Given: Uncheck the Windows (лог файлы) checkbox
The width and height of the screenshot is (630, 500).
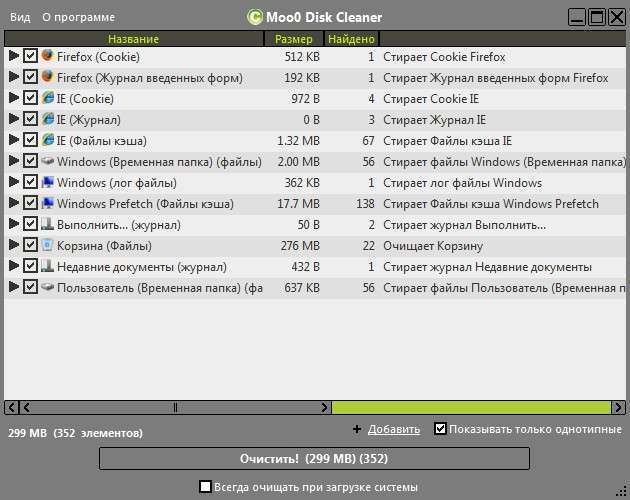Looking at the screenshot, I should click(x=30, y=182).
